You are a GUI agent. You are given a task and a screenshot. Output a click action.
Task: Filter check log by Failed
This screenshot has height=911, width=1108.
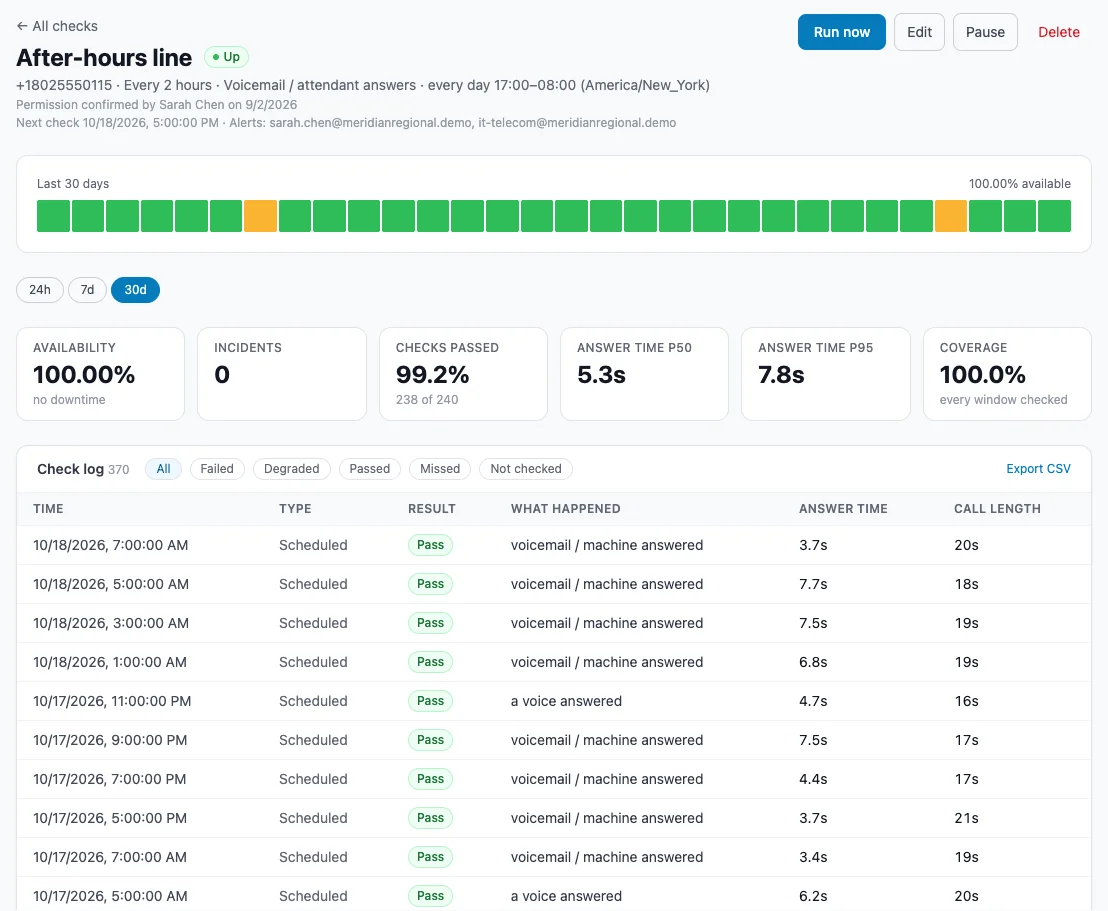[x=217, y=469]
